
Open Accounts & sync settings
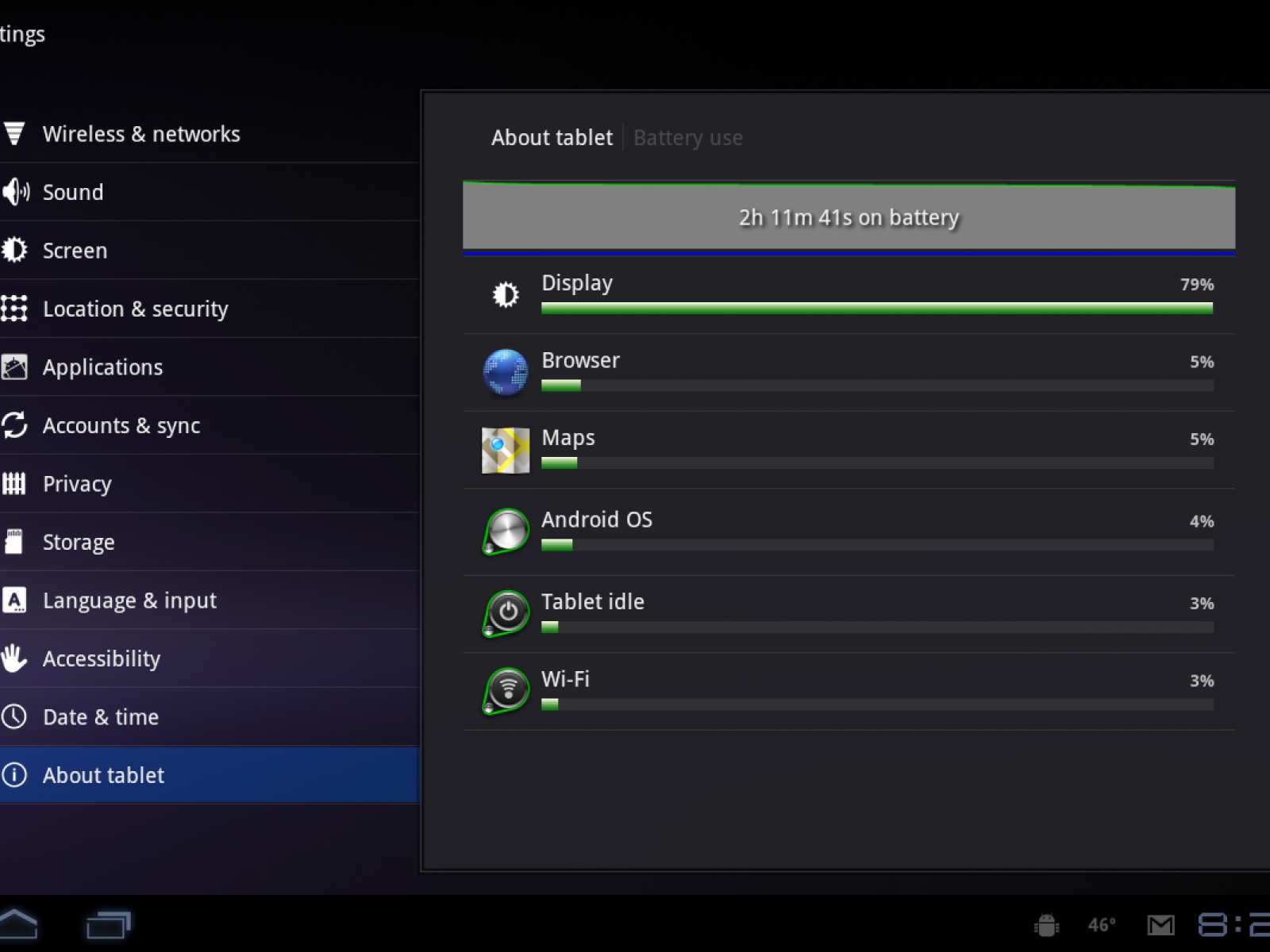[x=121, y=426]
